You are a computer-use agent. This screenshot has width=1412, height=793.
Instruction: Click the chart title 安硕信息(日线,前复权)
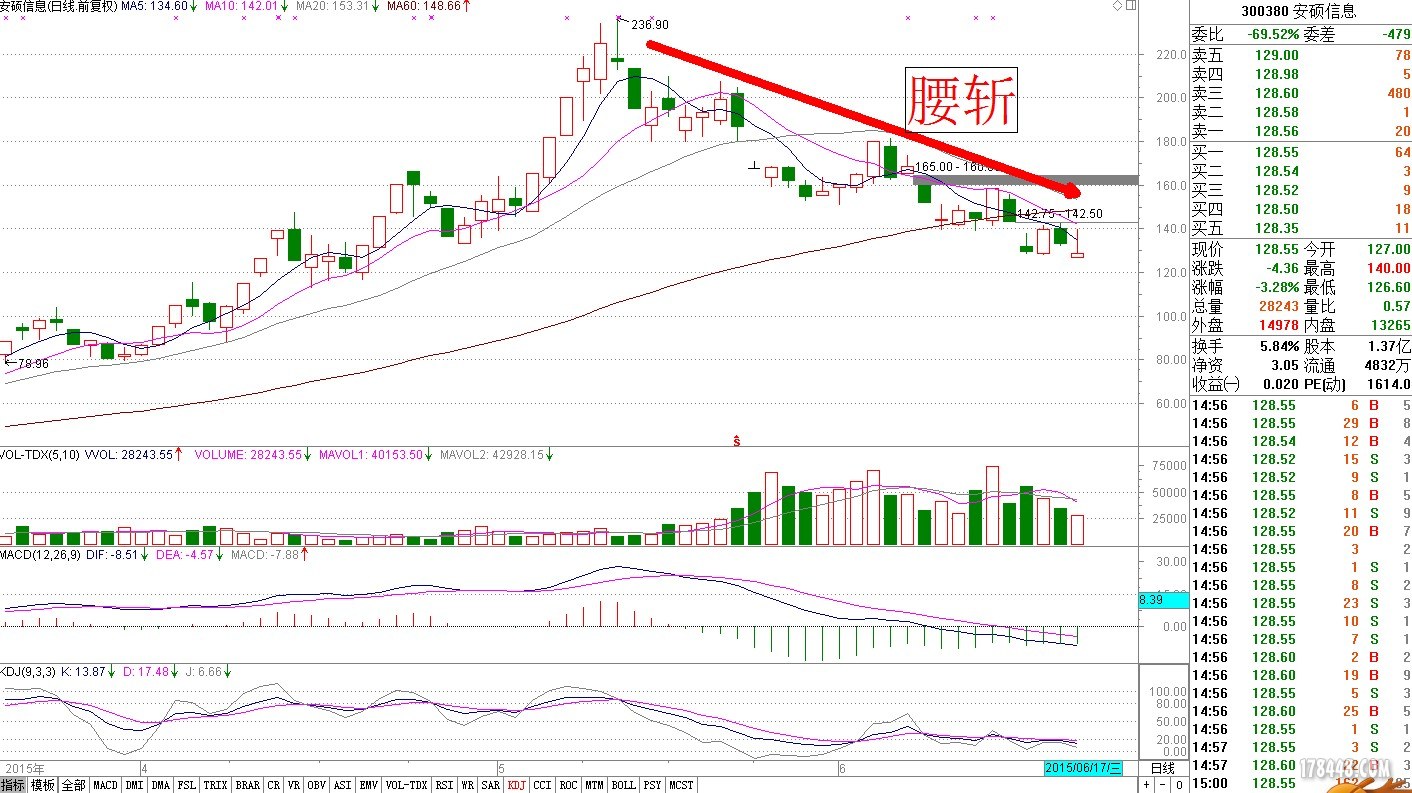tap(59, 6)
